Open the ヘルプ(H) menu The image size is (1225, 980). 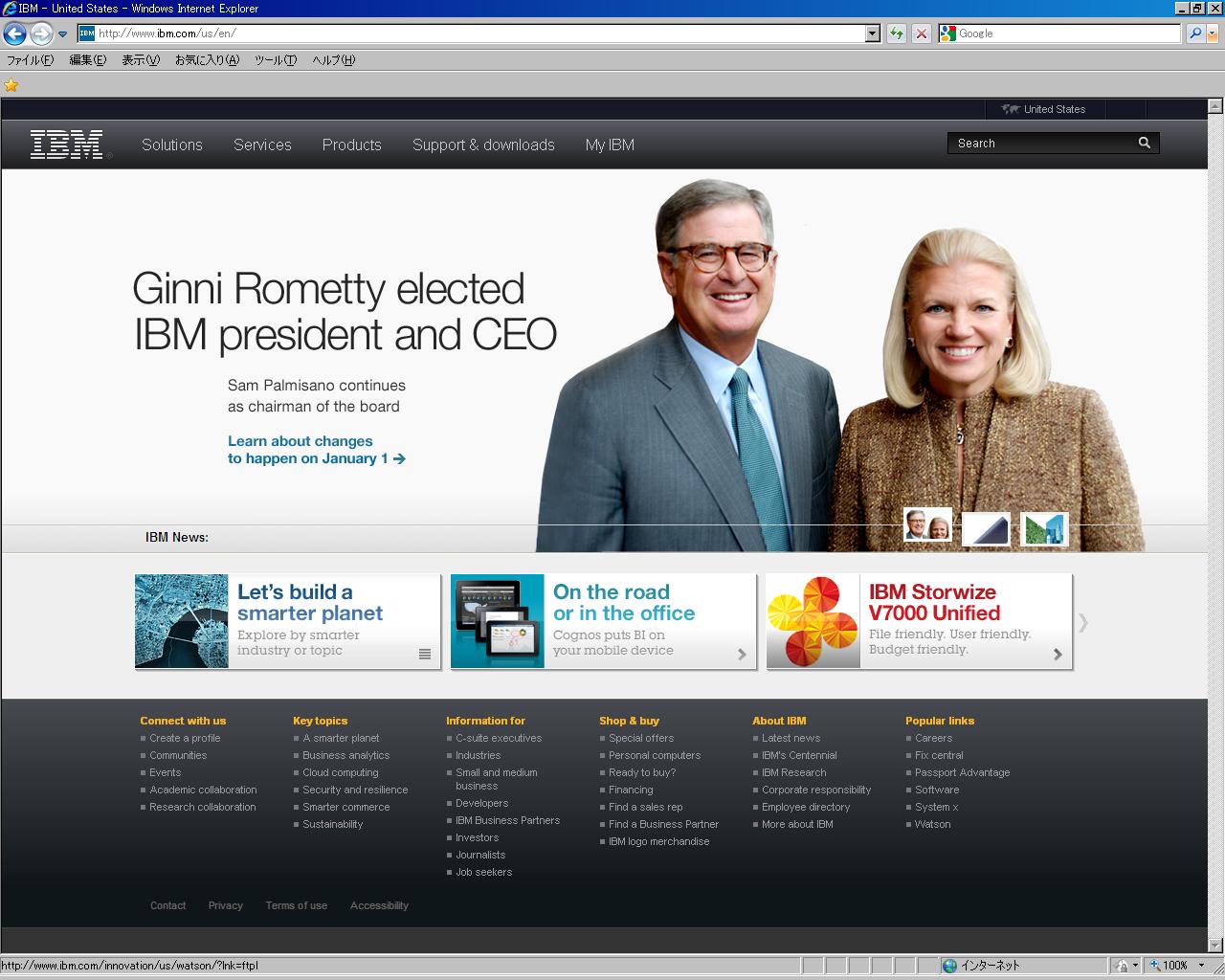333,60
